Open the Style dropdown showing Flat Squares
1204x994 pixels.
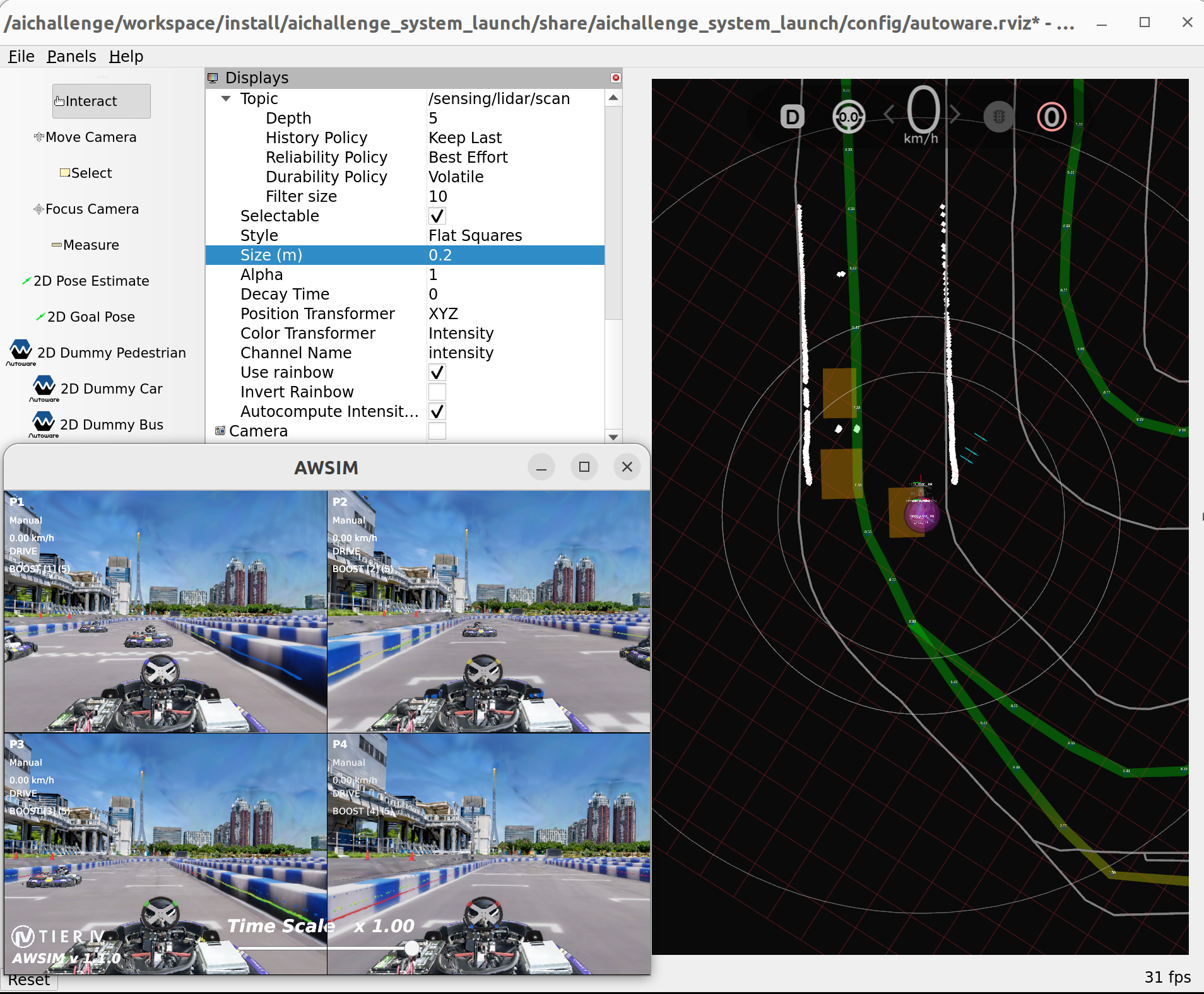pyautogui.click(x=514, y=236)
